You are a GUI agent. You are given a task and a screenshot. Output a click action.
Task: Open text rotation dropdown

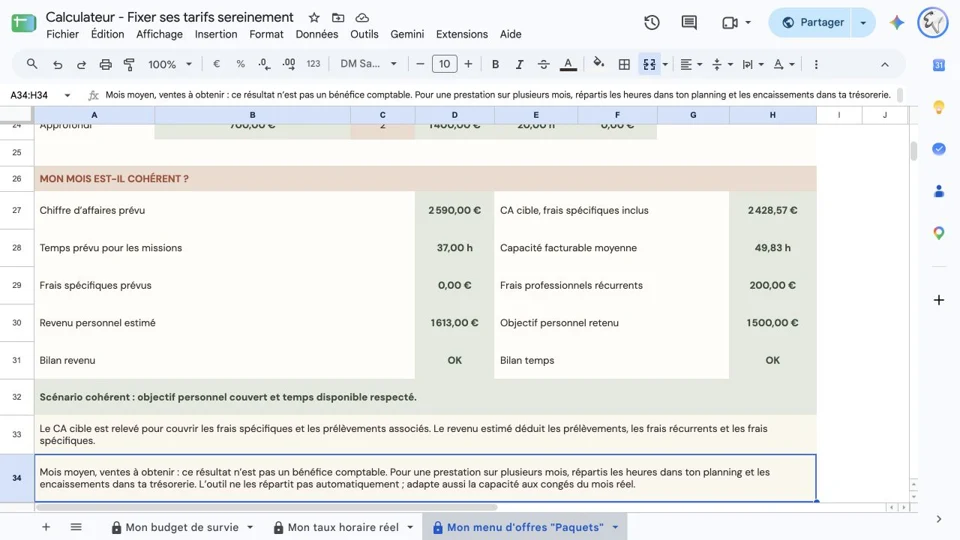(783, 64)
